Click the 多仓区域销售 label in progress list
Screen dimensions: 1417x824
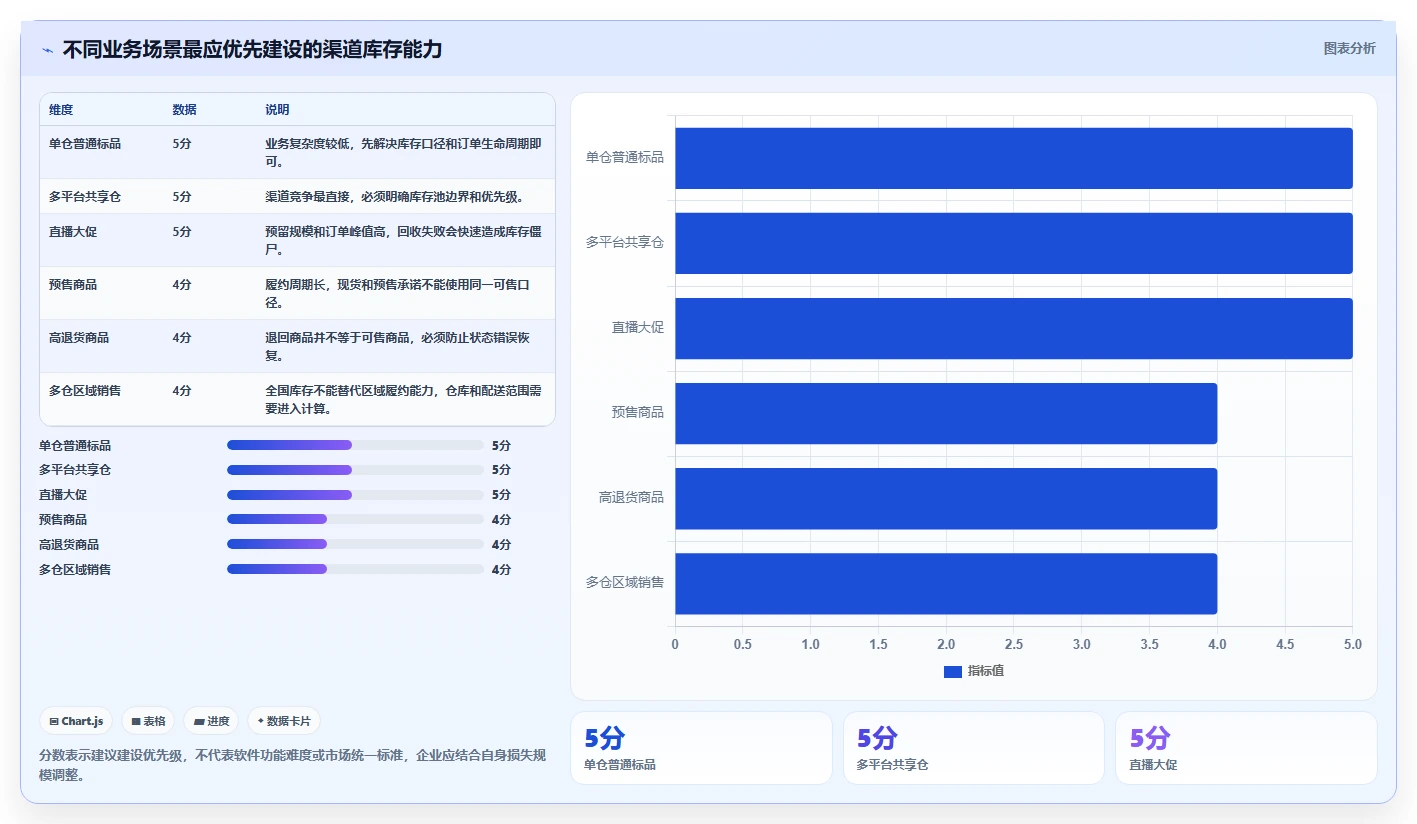[x=75, y=570]
